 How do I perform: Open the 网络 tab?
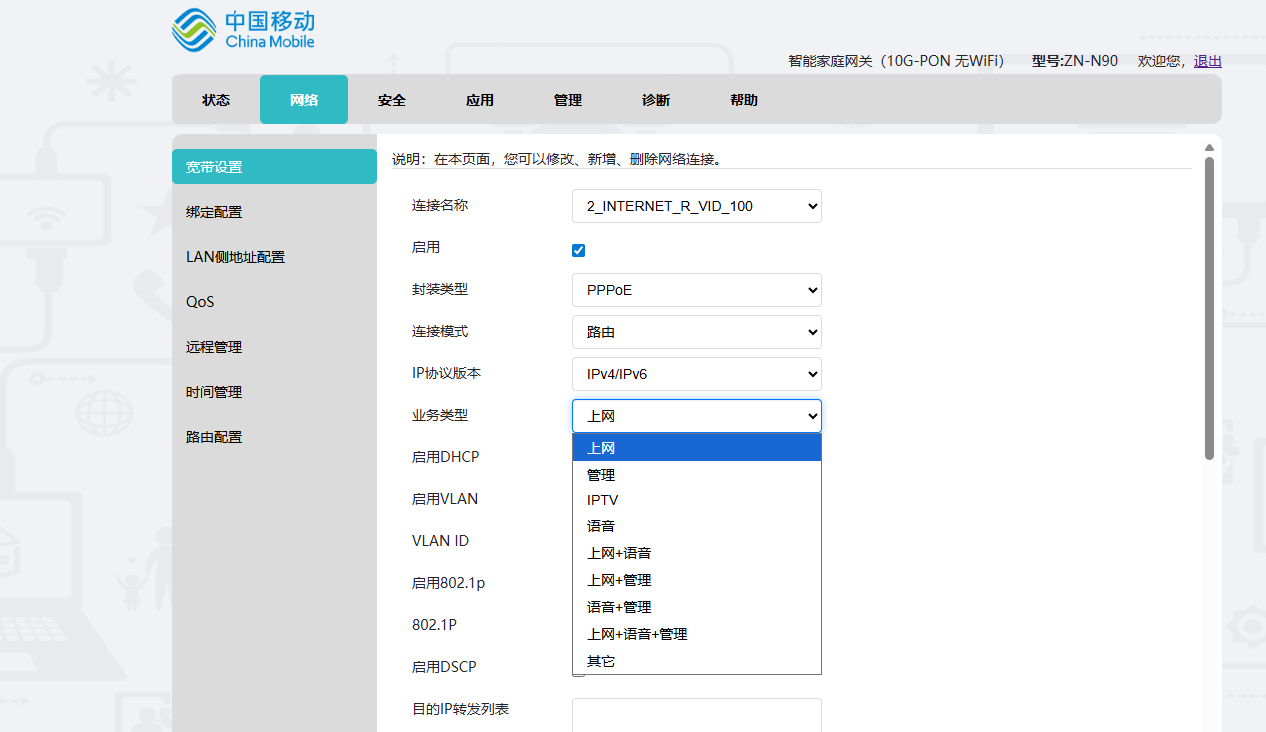click(x=304, y=100)
